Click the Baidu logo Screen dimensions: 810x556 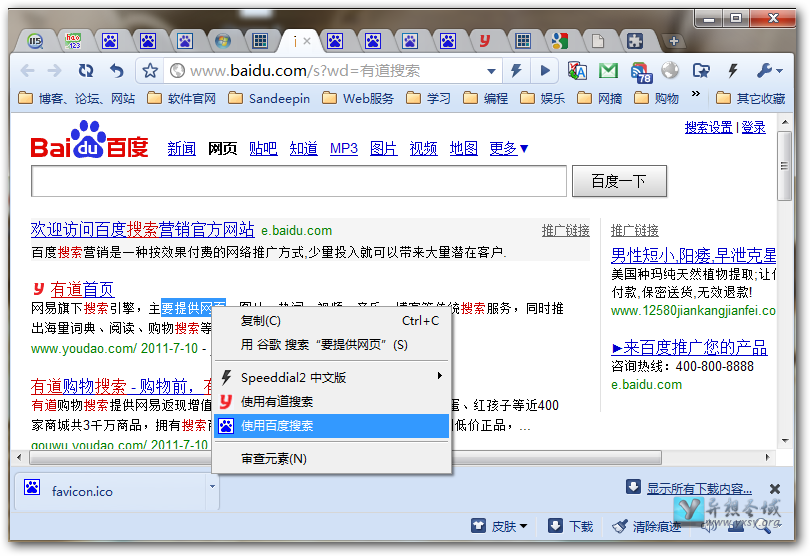(x=89, y=142)
